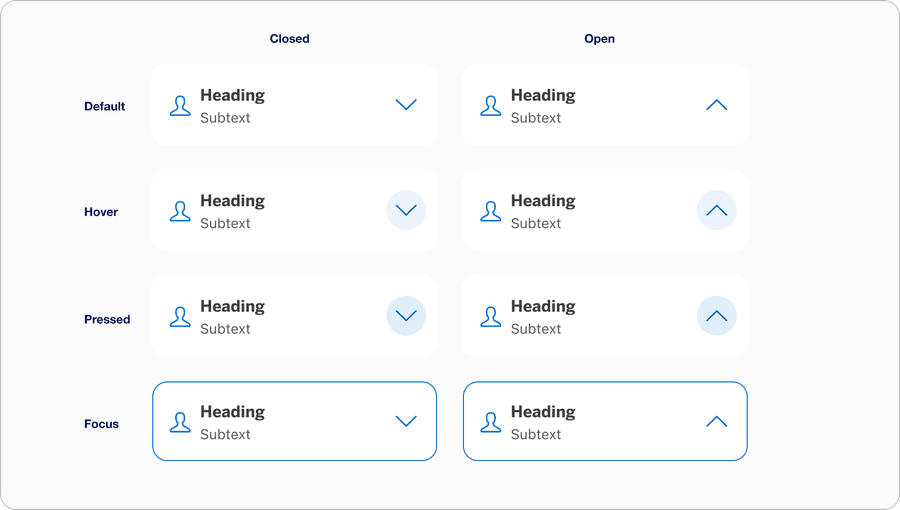Click person icon in Pressed Closed card
The image size is (900, 510).
pos(180,317)
